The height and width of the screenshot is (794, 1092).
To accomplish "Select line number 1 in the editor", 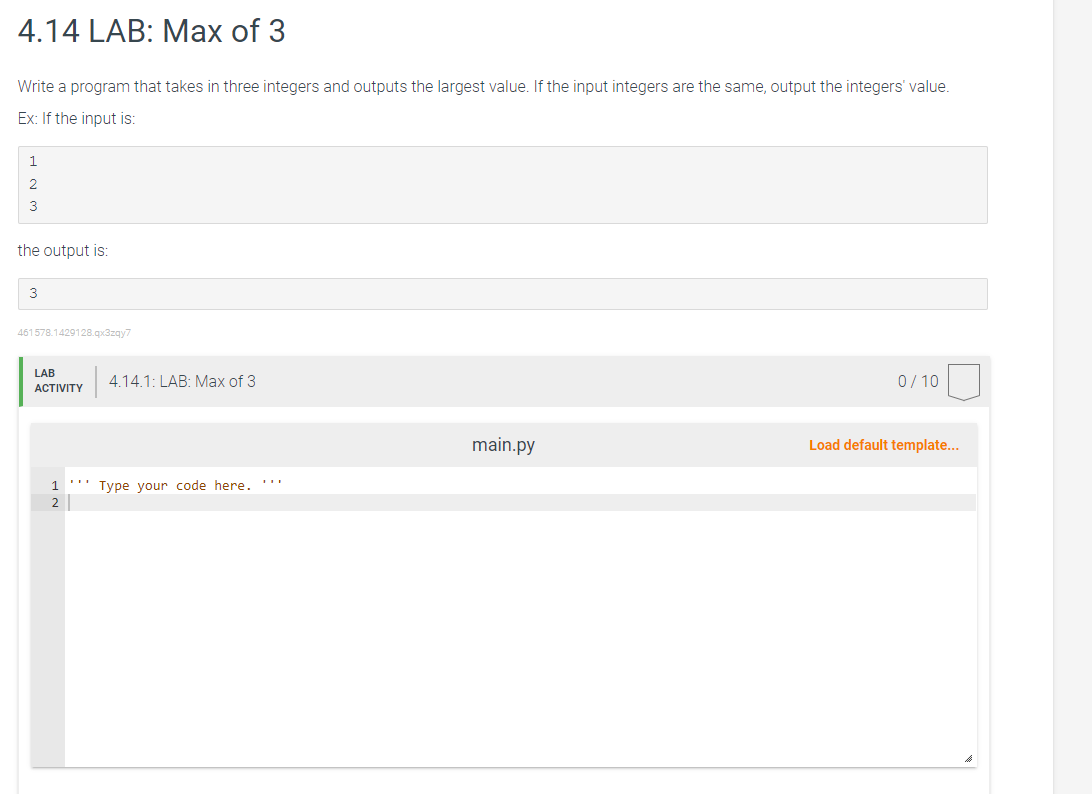I will coord(54,485).
